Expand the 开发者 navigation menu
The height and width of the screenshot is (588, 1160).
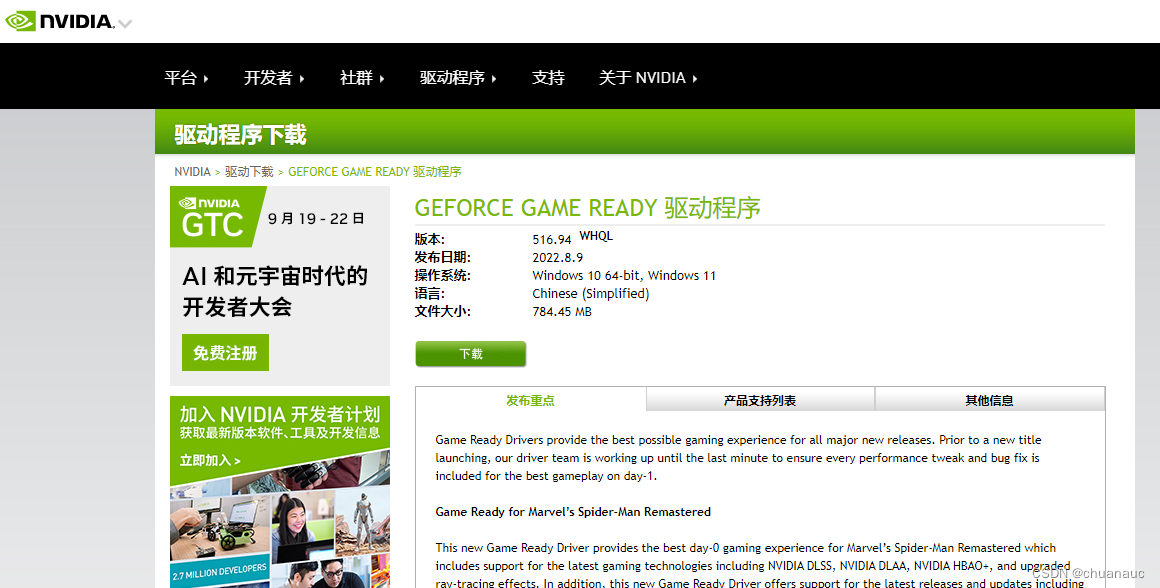click(274, 78)
